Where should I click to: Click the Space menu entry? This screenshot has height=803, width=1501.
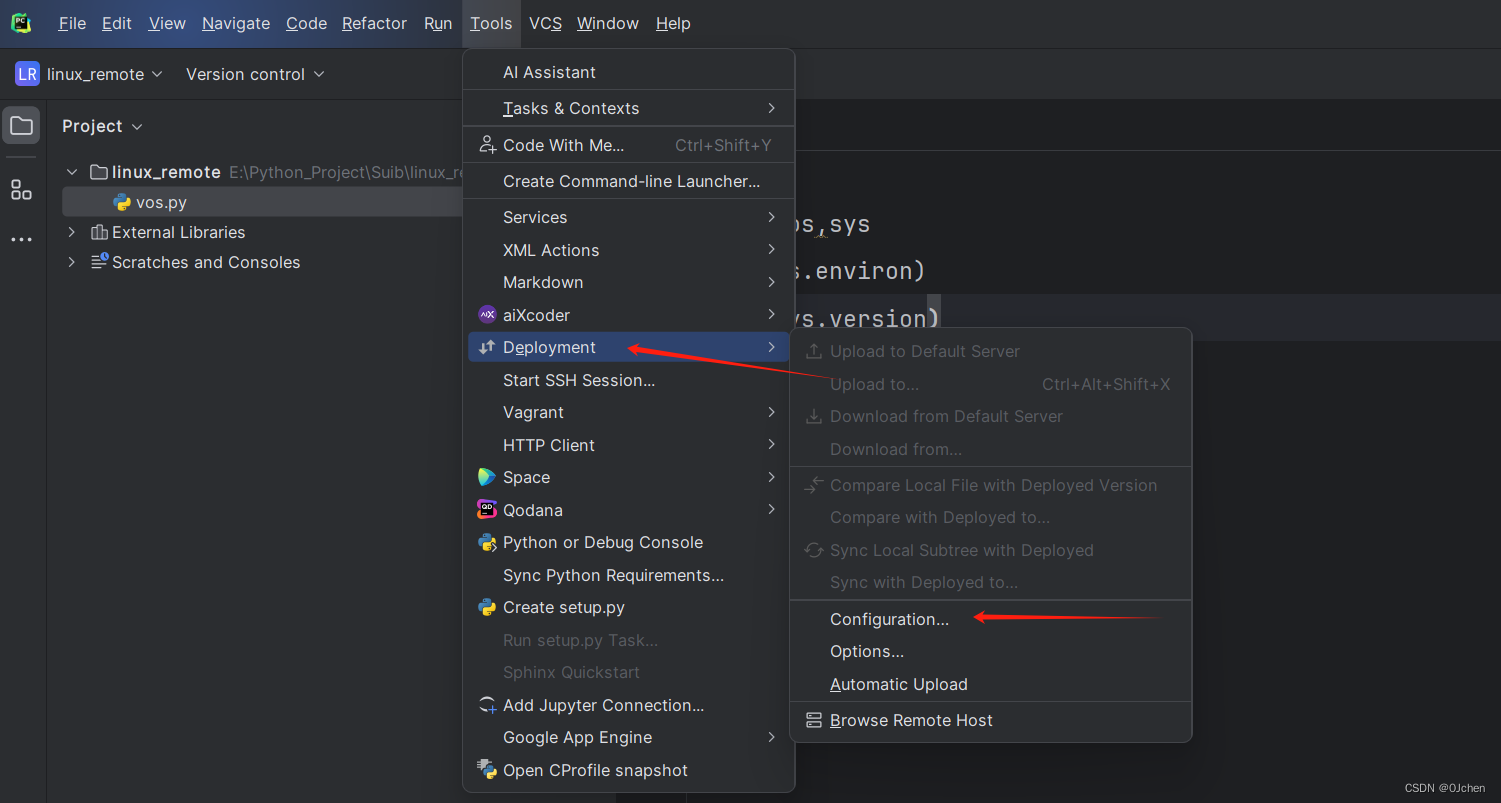point(629,477)
